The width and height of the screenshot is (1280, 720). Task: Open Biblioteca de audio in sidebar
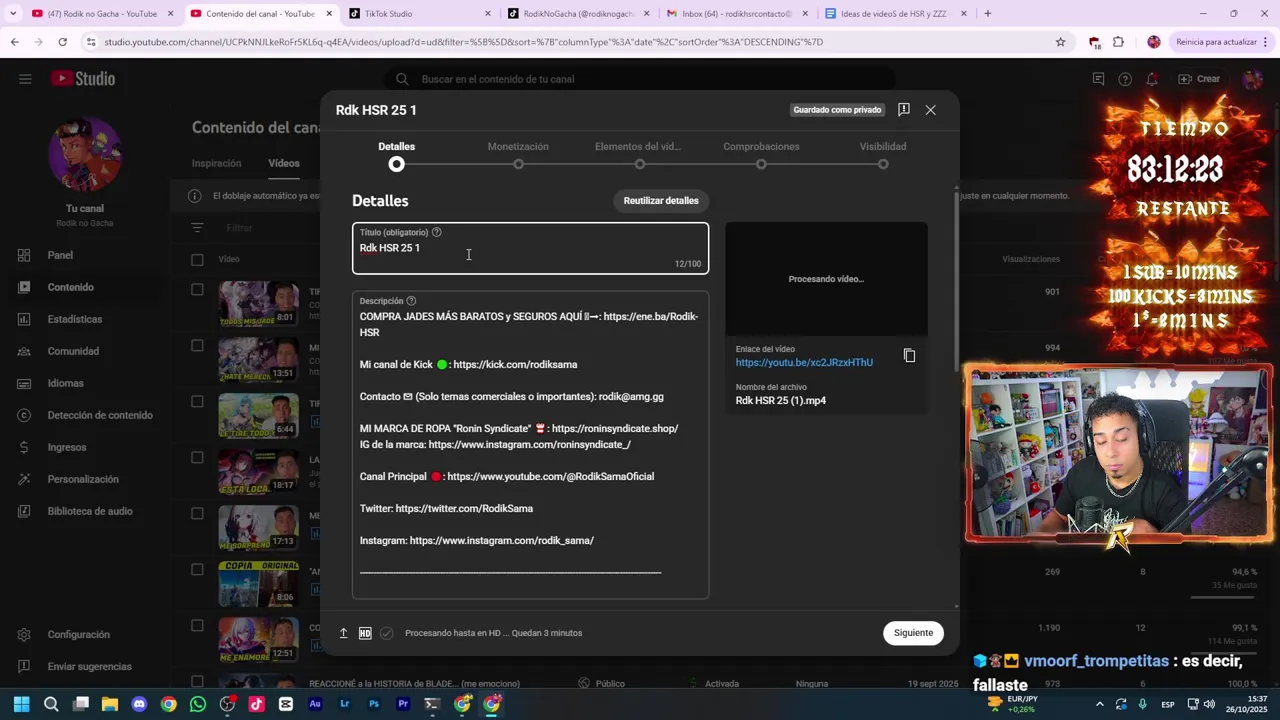click(85, 511)
